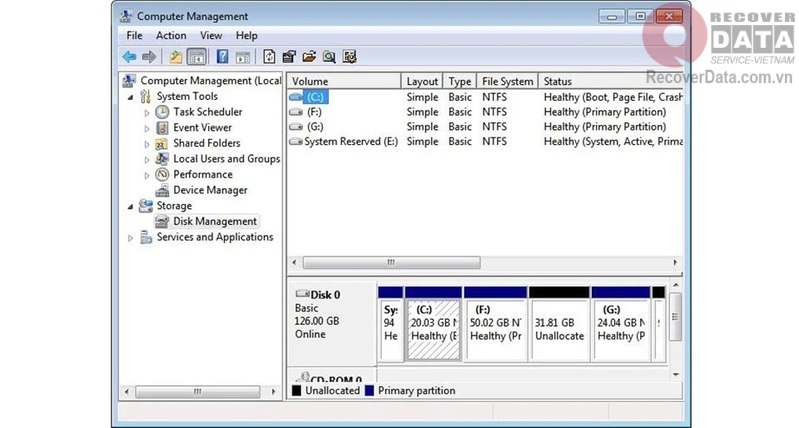This screenshot has width=799, height=428.
Task: Select the (C:) volume in list
Action: (315, 97)
